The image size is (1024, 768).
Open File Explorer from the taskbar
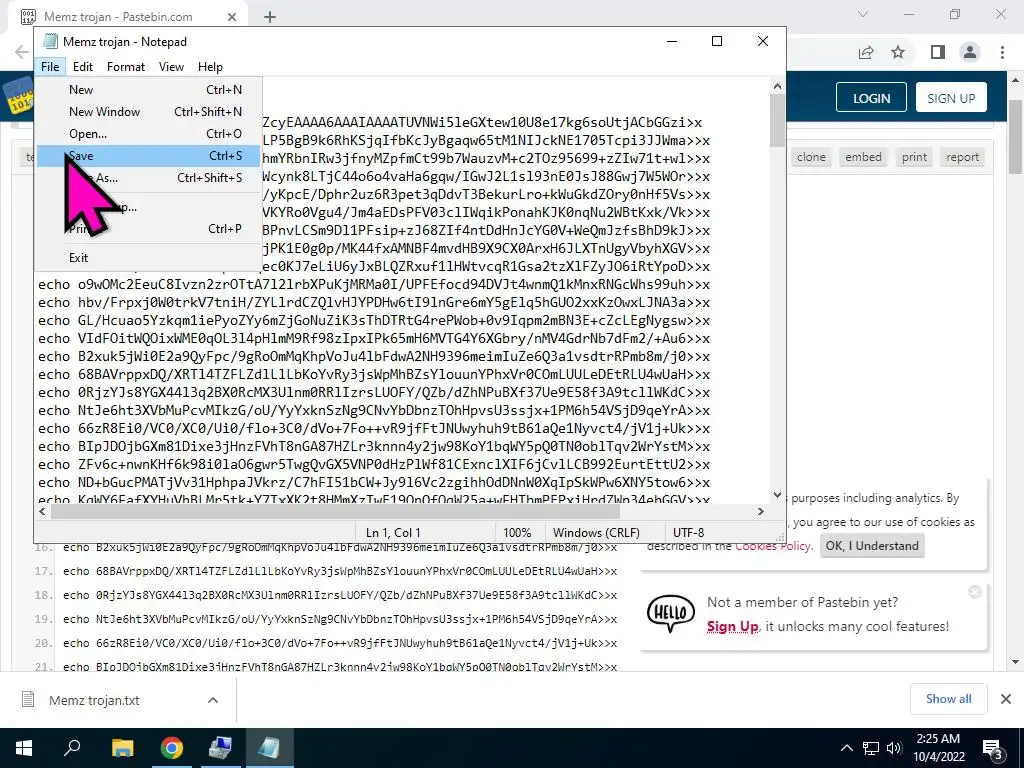click(x=122, y=748)
